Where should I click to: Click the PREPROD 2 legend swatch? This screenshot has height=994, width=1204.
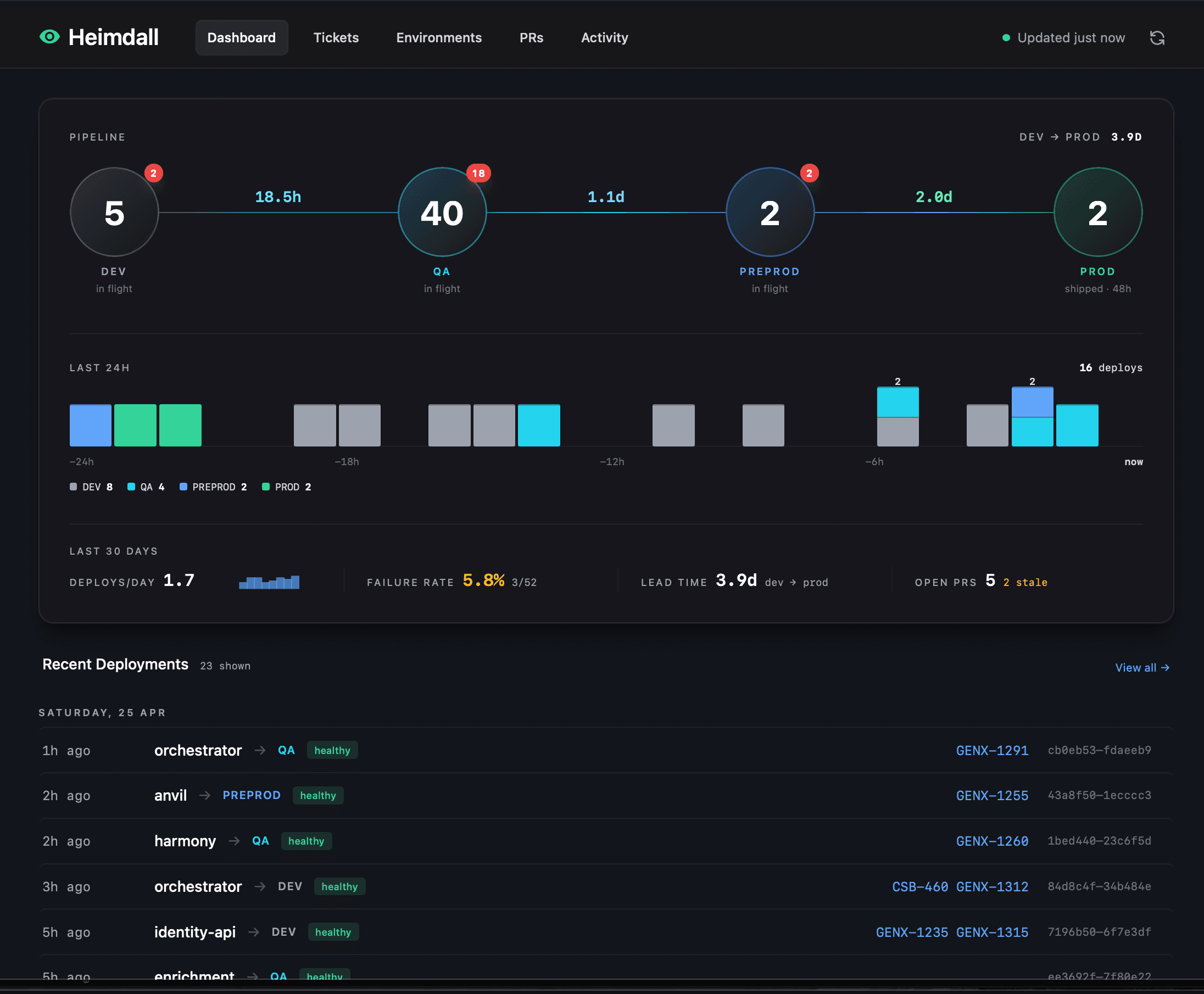[x=183, y=487]
